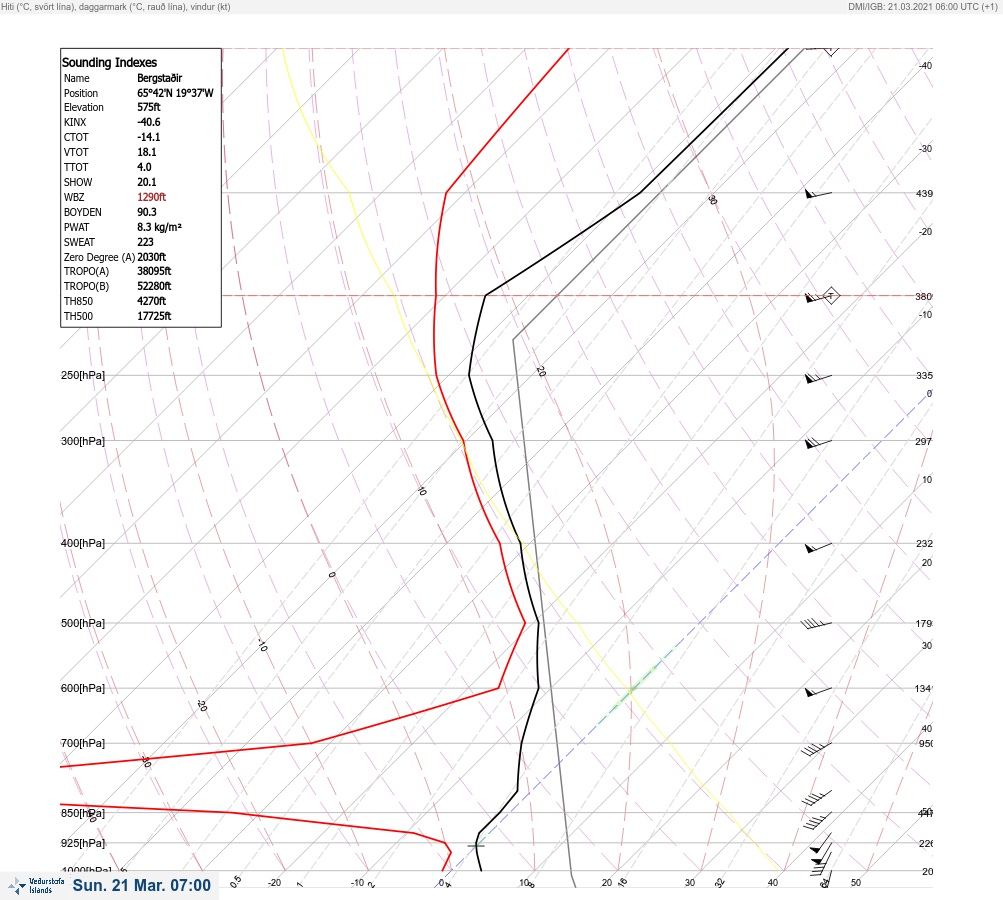Click the '925[hPa]' pressure label
The image size is (1003, 900).
(x=83, y=843)
